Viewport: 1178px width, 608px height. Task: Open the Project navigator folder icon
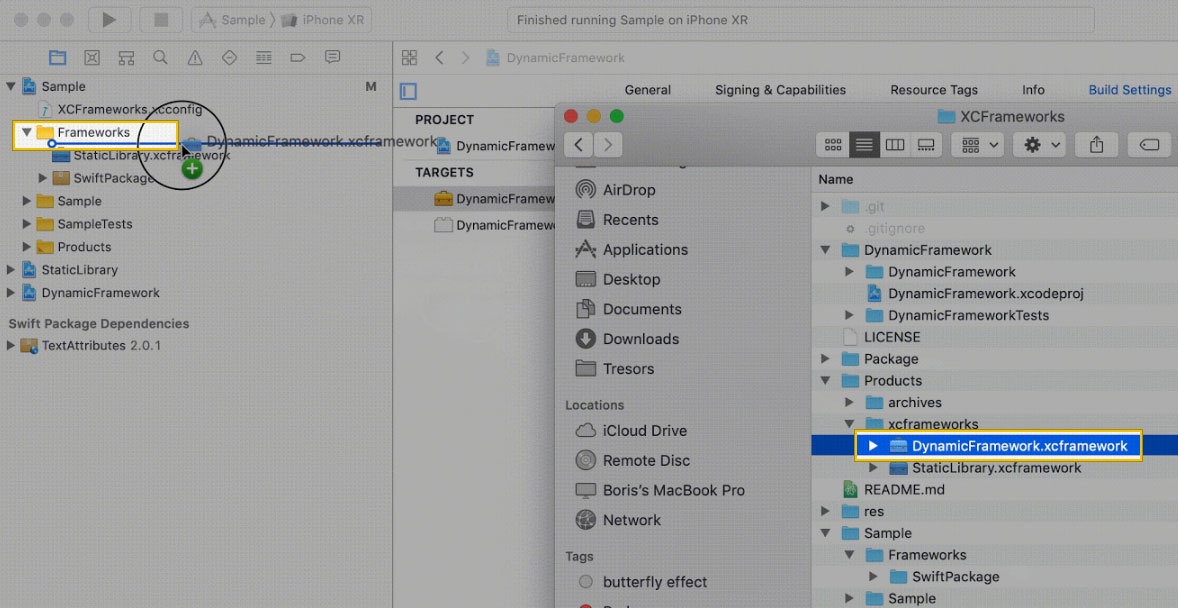click(x=58, y=57)
